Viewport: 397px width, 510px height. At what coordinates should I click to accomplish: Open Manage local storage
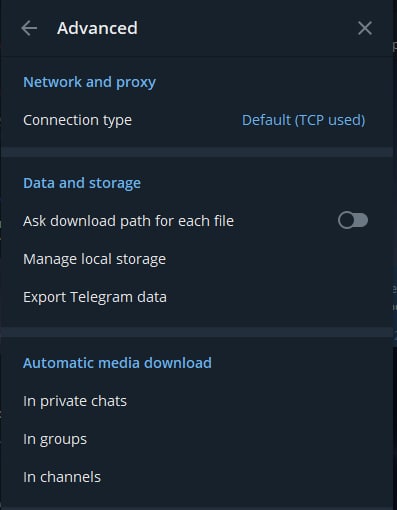click(x=197, y=259)
